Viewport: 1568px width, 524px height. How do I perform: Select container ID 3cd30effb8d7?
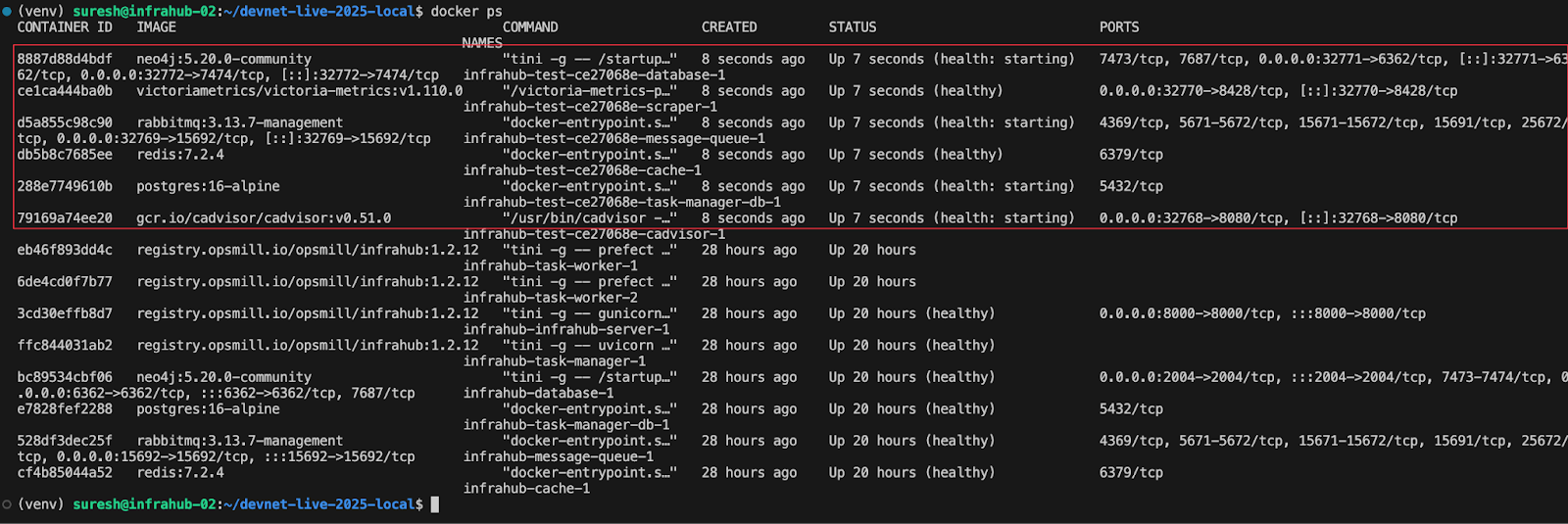coord(65,313)
